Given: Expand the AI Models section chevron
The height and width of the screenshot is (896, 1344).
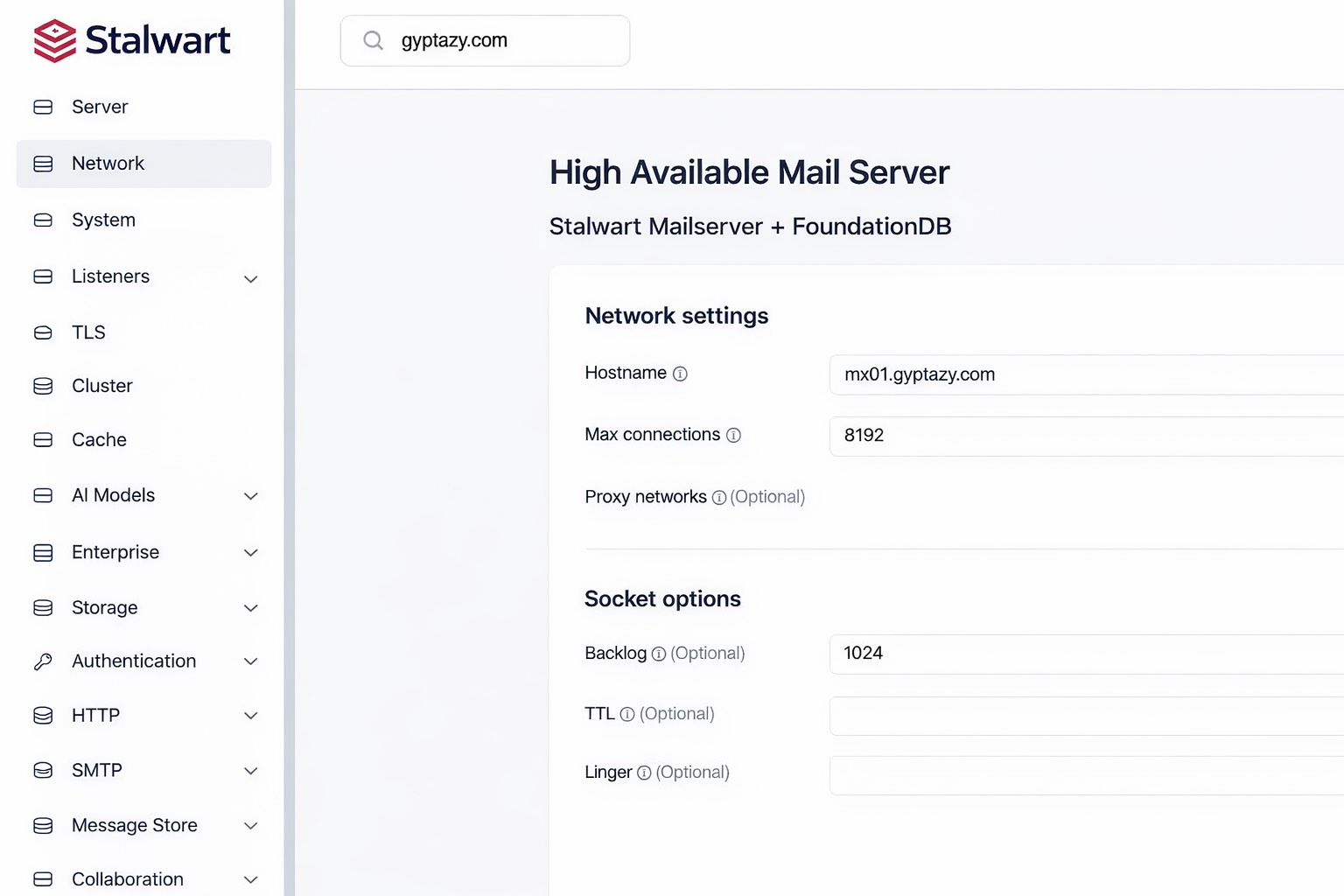Looking at the screenshot, I should click(x=251, y=496).
